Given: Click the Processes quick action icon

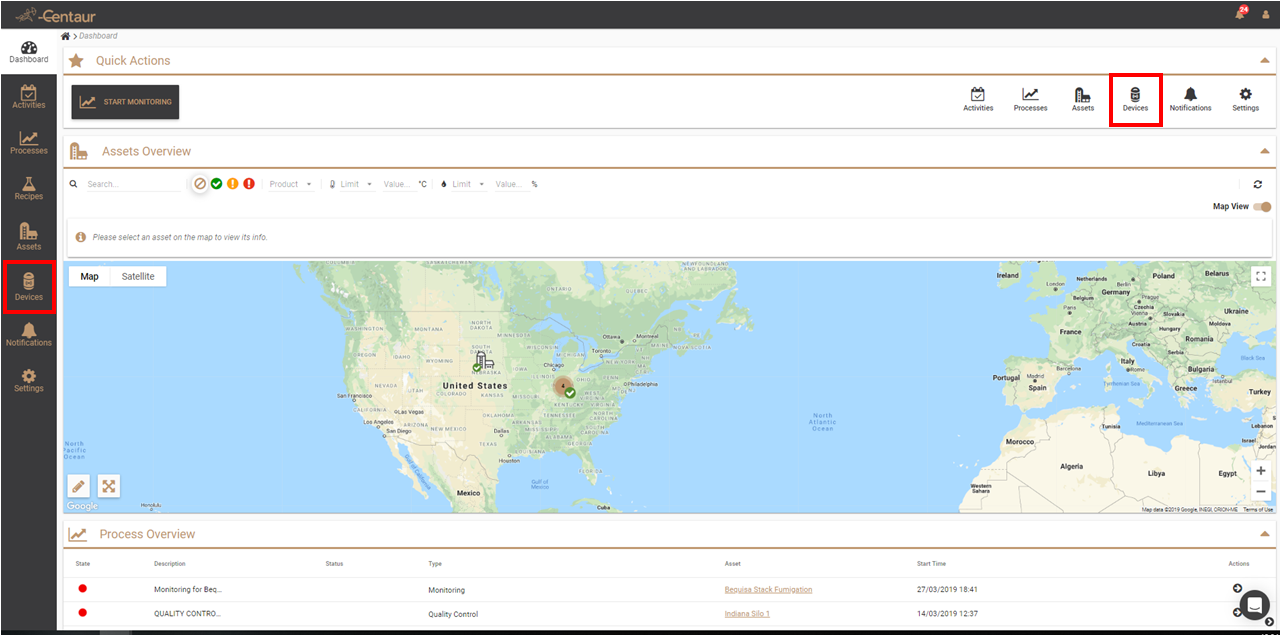Looking at the screenshot, I should point(1030,98).
